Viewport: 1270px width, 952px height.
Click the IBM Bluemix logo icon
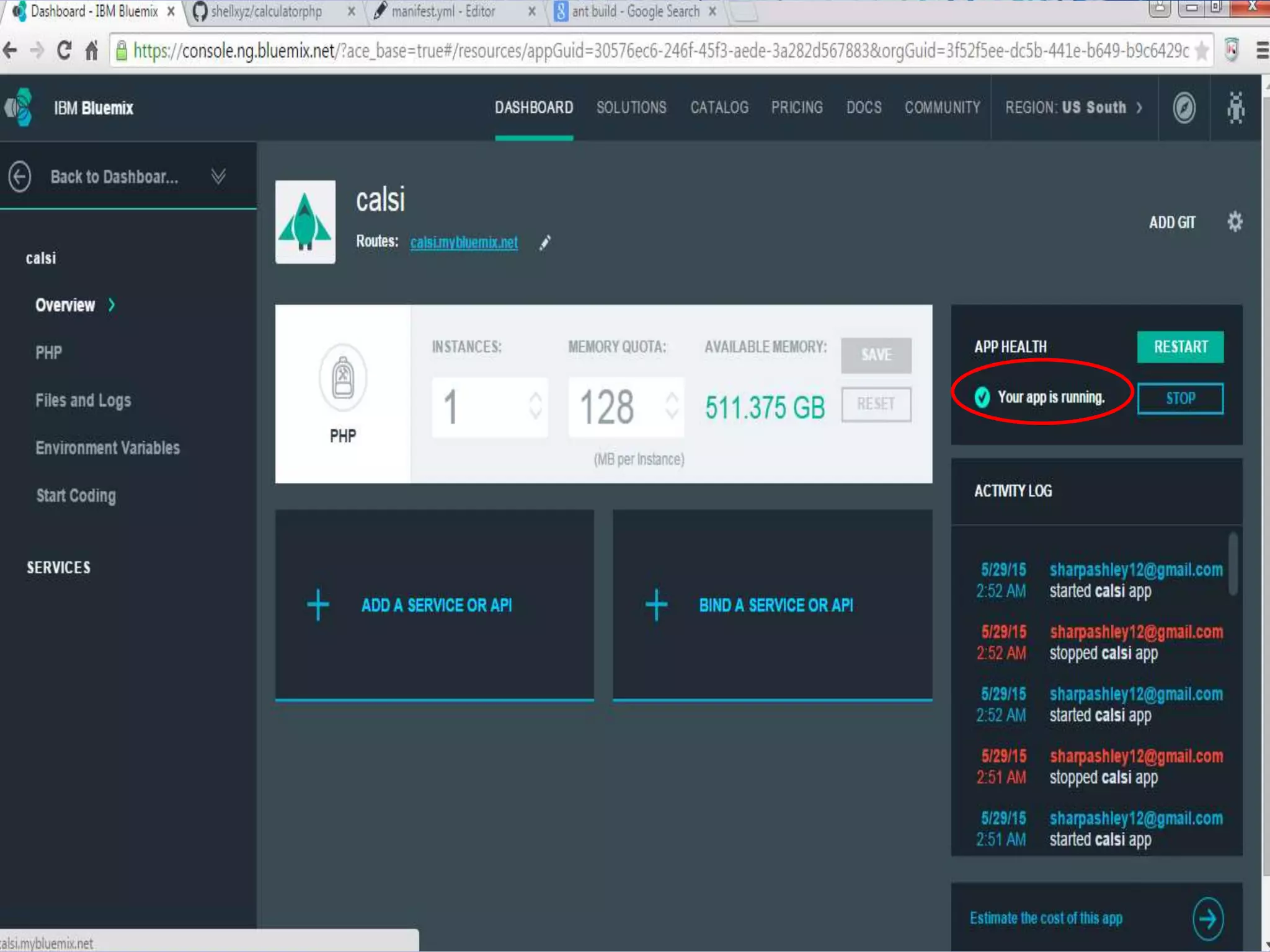pos(20,107)
